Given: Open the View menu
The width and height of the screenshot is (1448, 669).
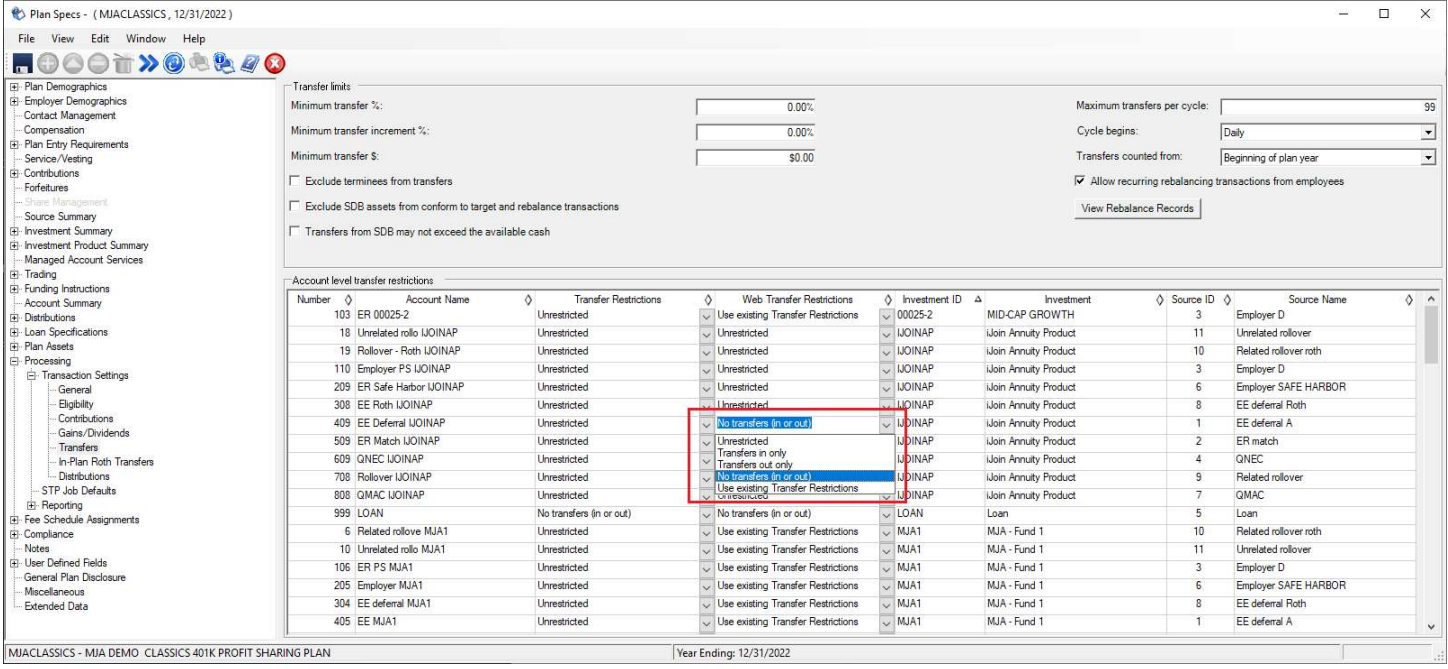Looking at the screenshot, I should click(x=63, y=38).
